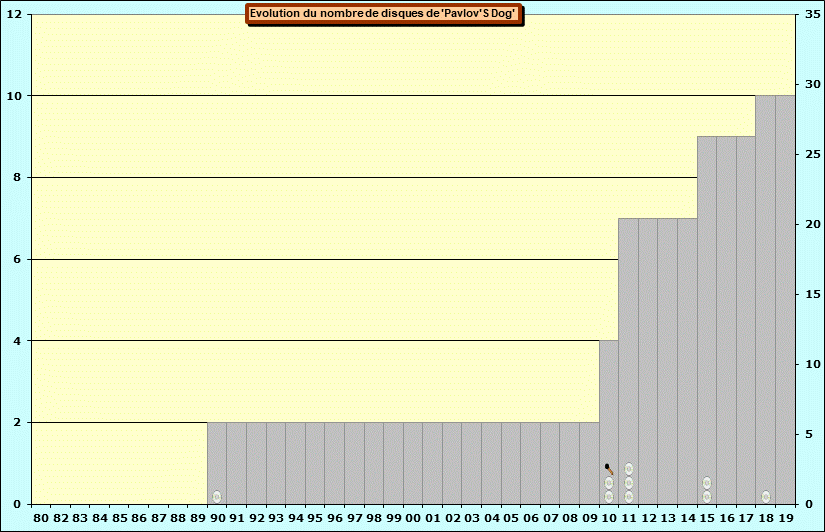
Task: Select the x-axis year label '13'
Action: pyautogui.click(x=668, y=518)
